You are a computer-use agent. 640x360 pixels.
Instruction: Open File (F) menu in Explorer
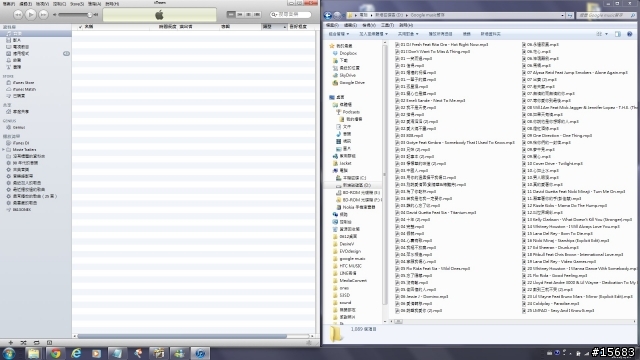pyautogui.click(x=332, y=25)
